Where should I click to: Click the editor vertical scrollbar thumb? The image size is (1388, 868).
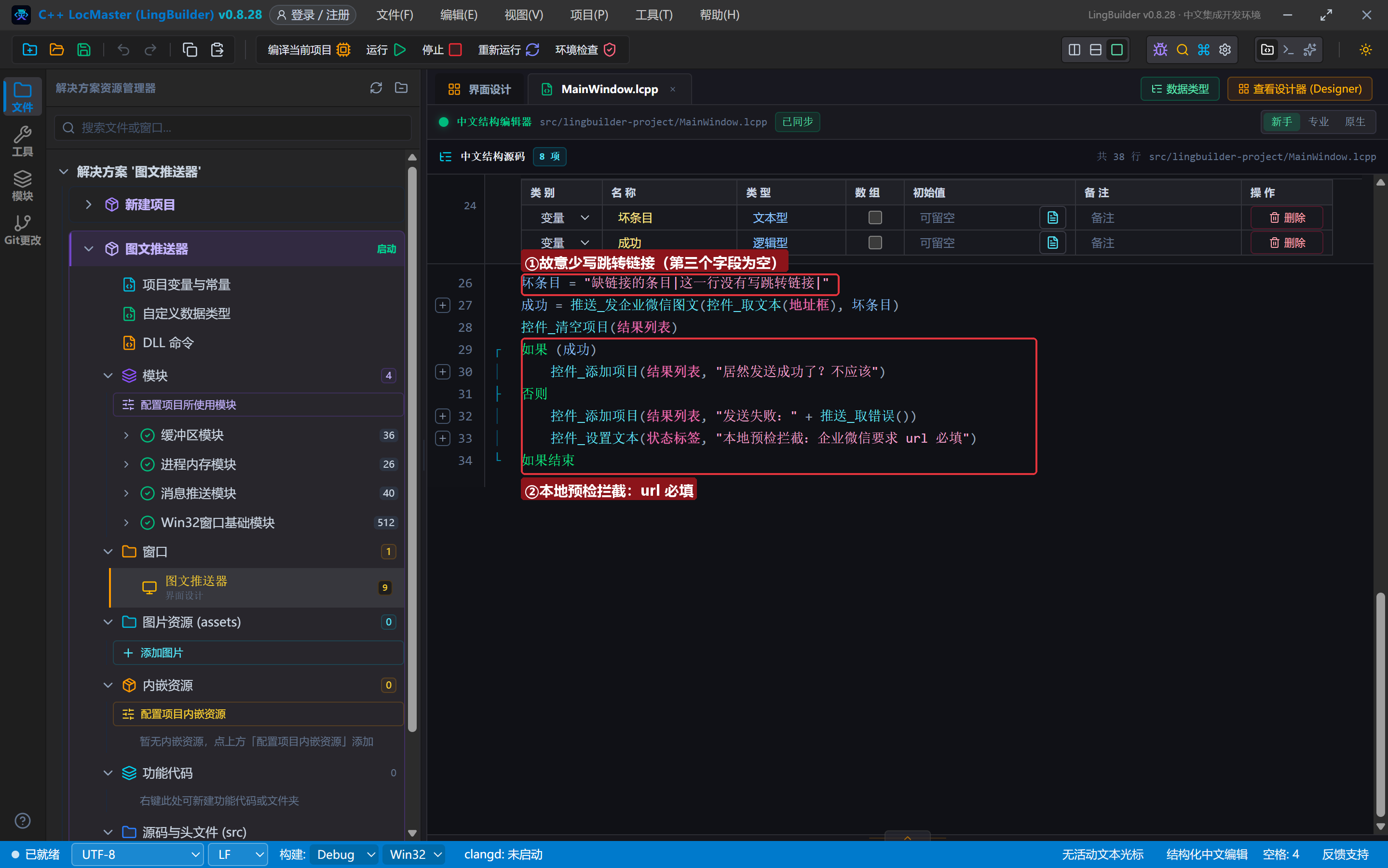pyautogui.click(x=1381, y=705)
